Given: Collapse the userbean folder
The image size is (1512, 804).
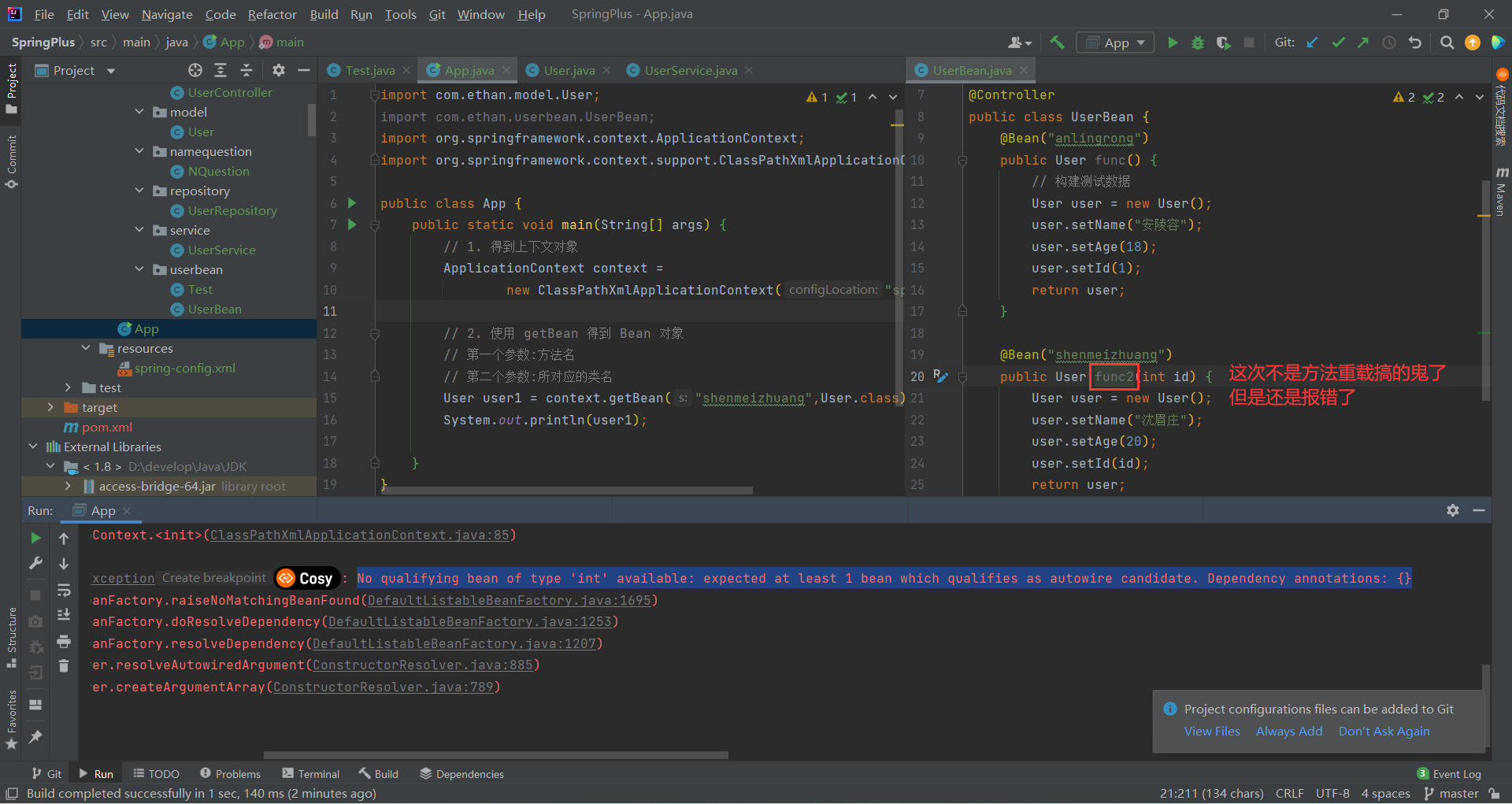Looking at the screenshot, I should [x=139, y=269].
